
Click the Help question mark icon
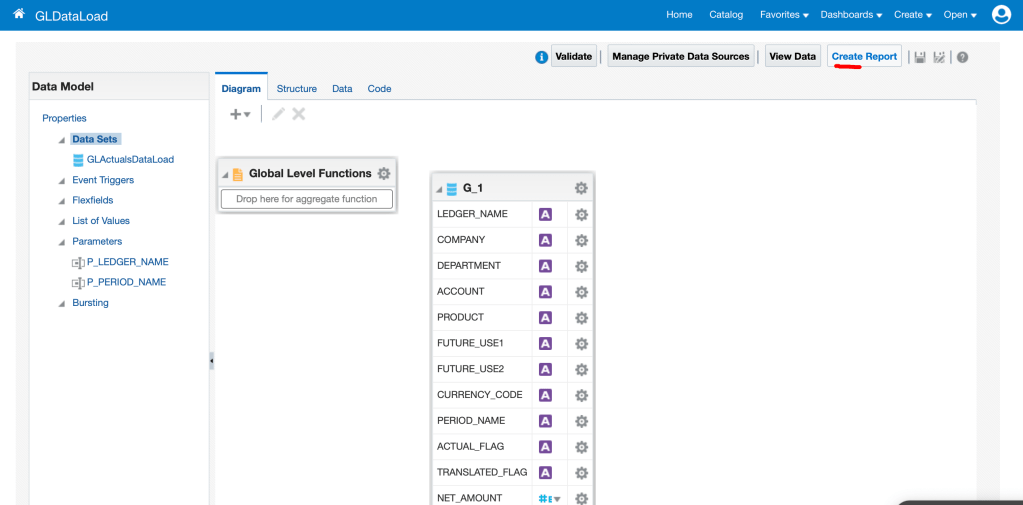click(962, 57)
